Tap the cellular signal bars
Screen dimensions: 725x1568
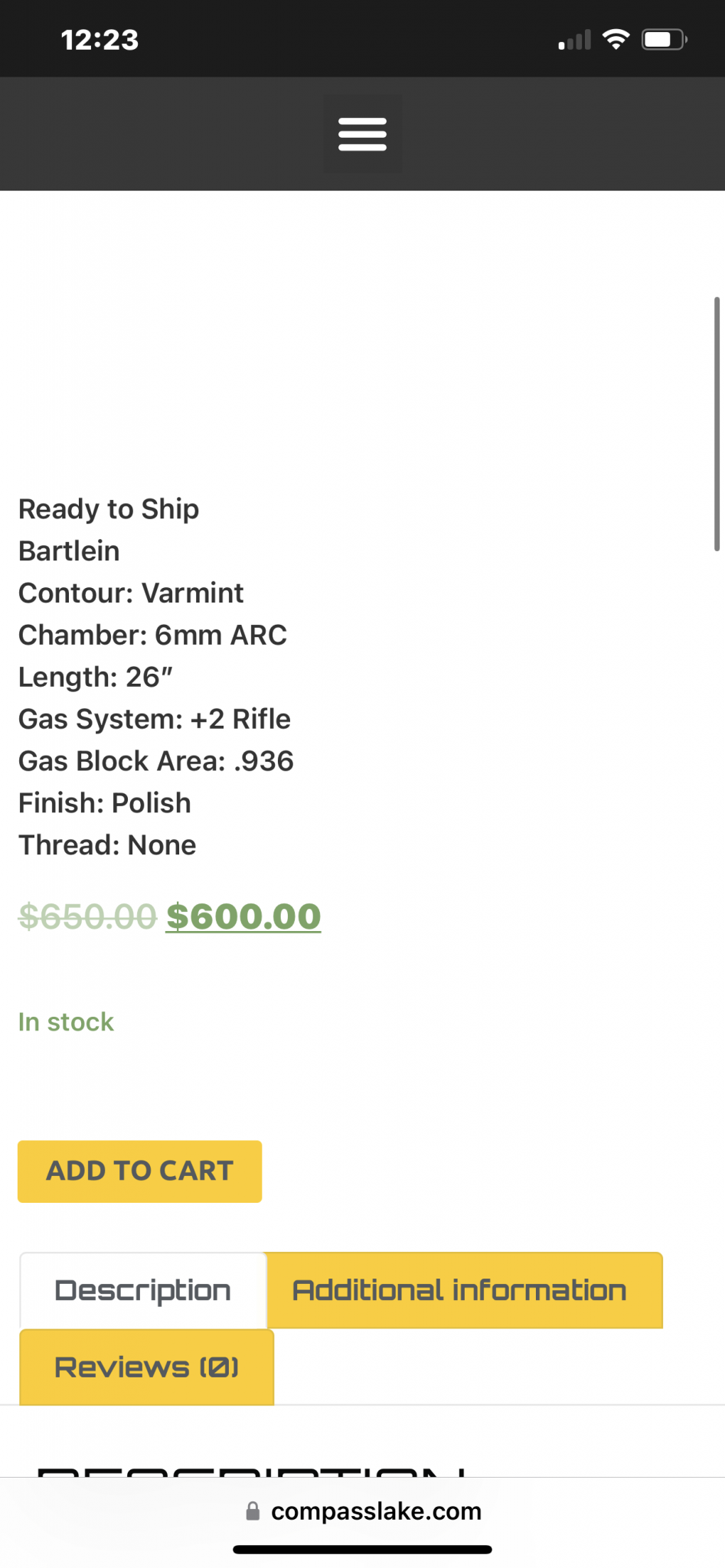574,40
